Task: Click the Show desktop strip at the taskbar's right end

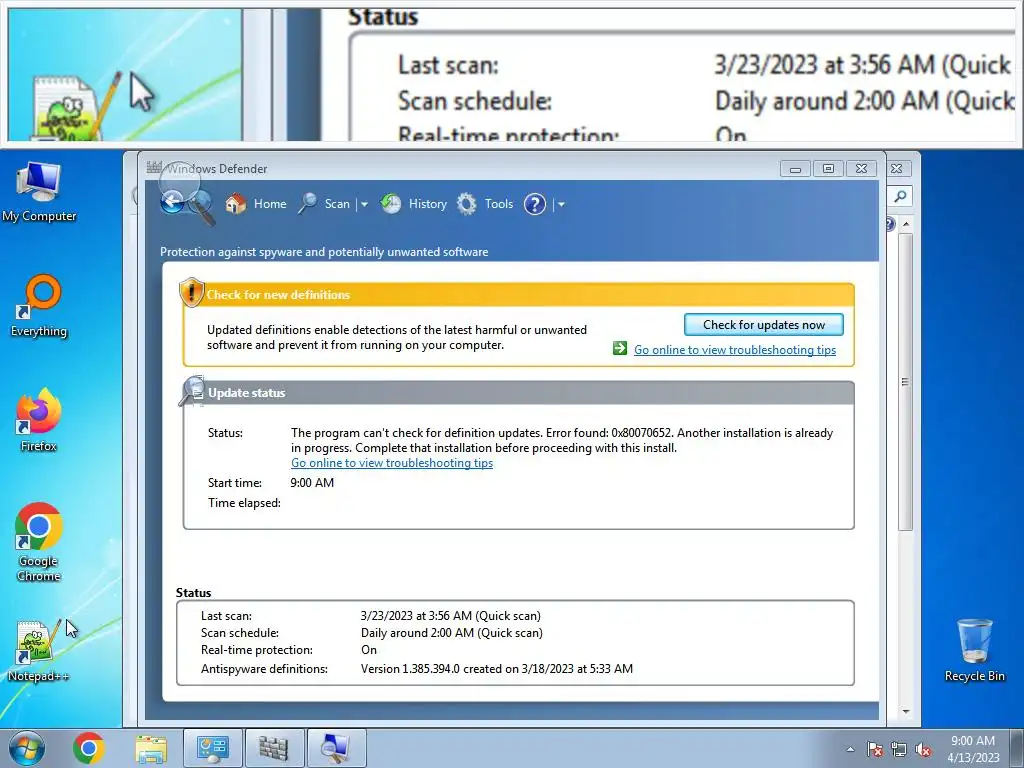Action: (1017, 748)
